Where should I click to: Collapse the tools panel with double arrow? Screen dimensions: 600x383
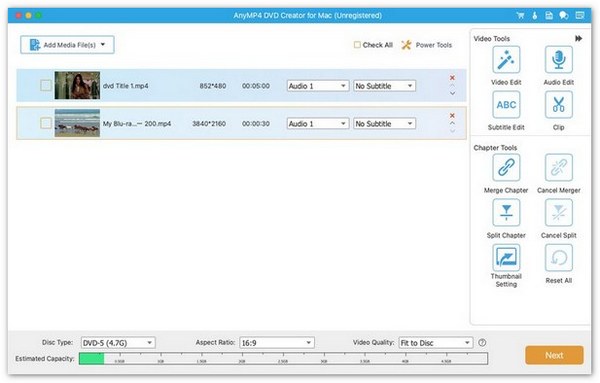click(x=579, y=38)
